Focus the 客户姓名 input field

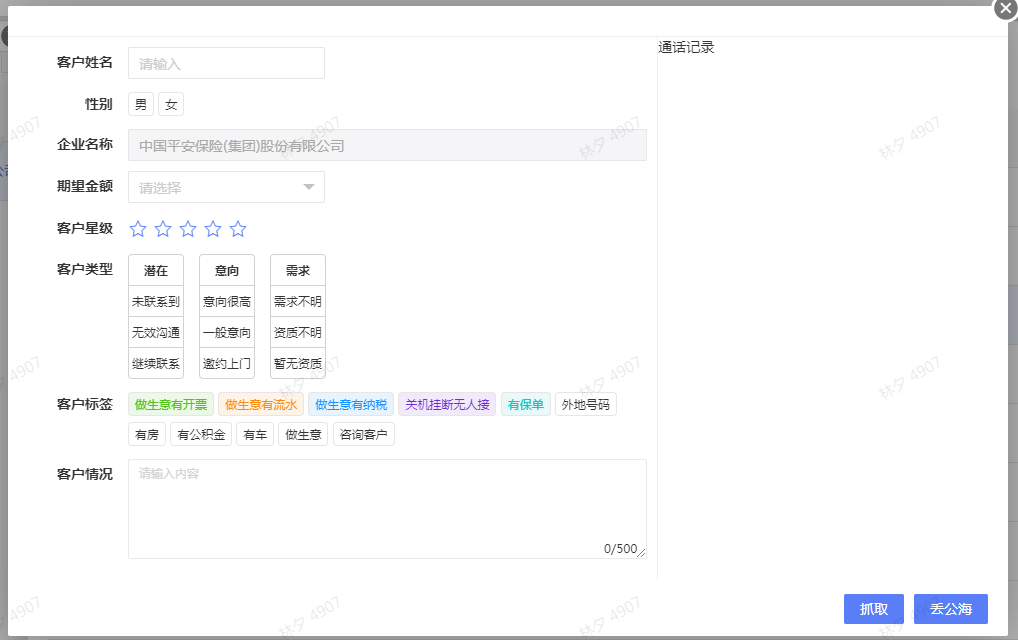(x=227, y=63)
